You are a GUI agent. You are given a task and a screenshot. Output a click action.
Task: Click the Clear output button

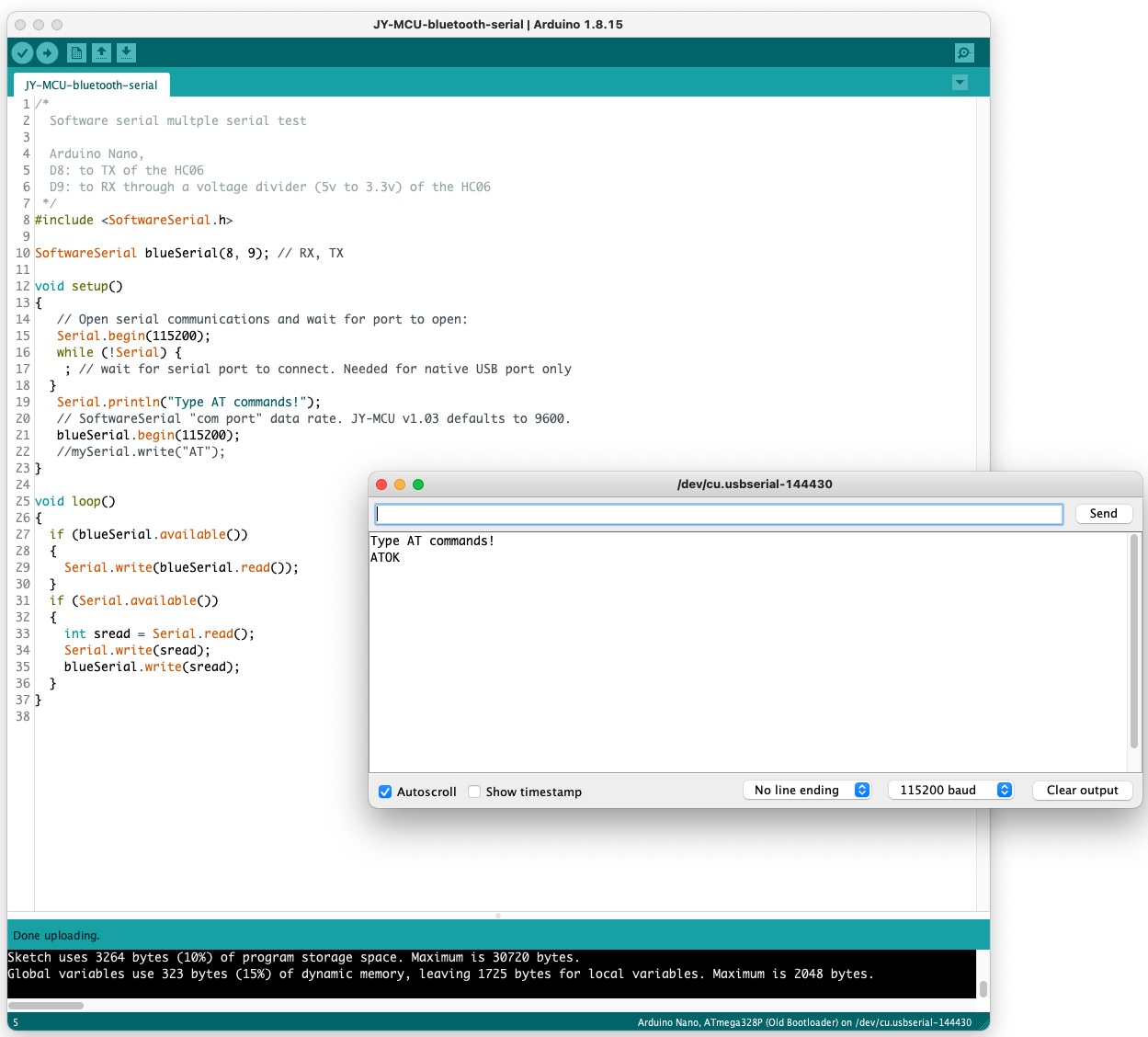pyautogui.click(x=1082, y=790)
